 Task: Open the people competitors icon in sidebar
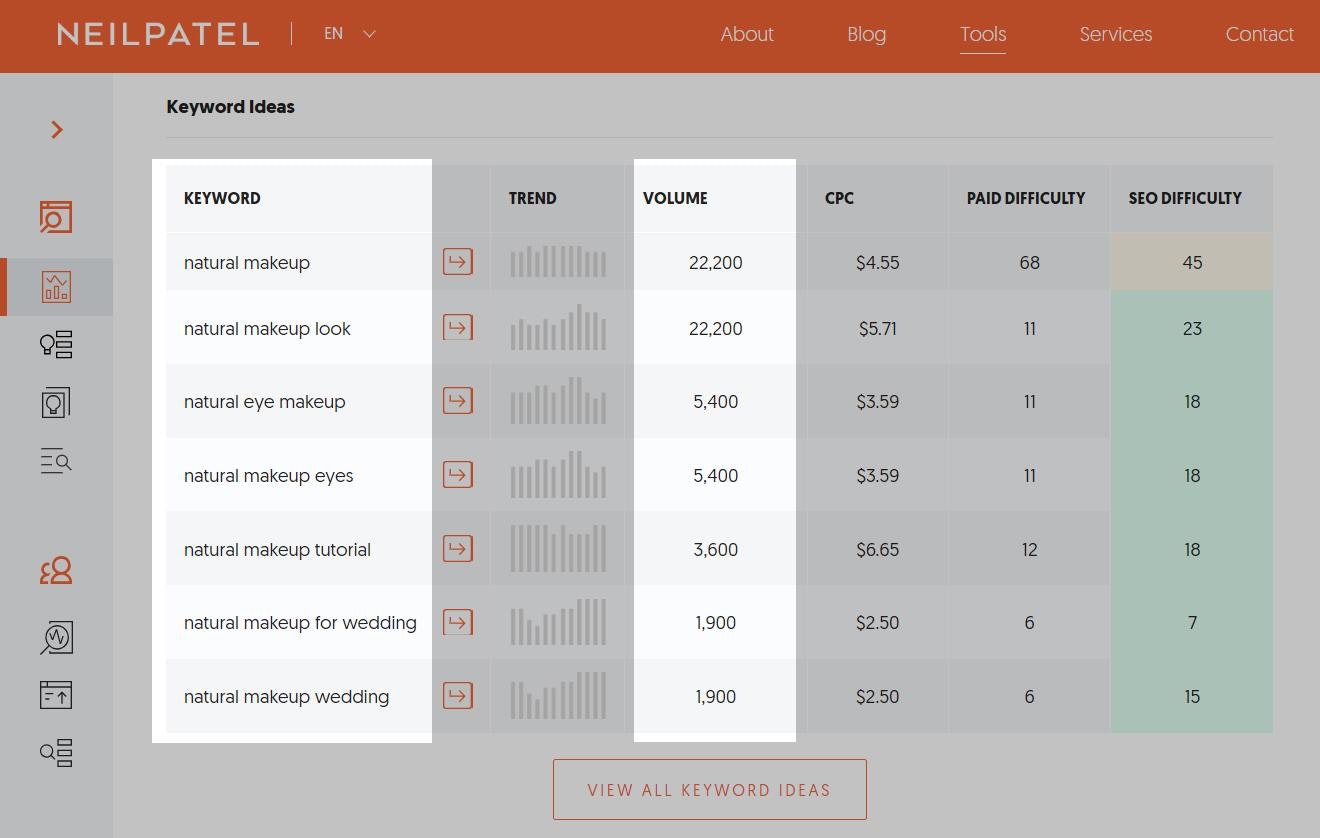point(56,571)
